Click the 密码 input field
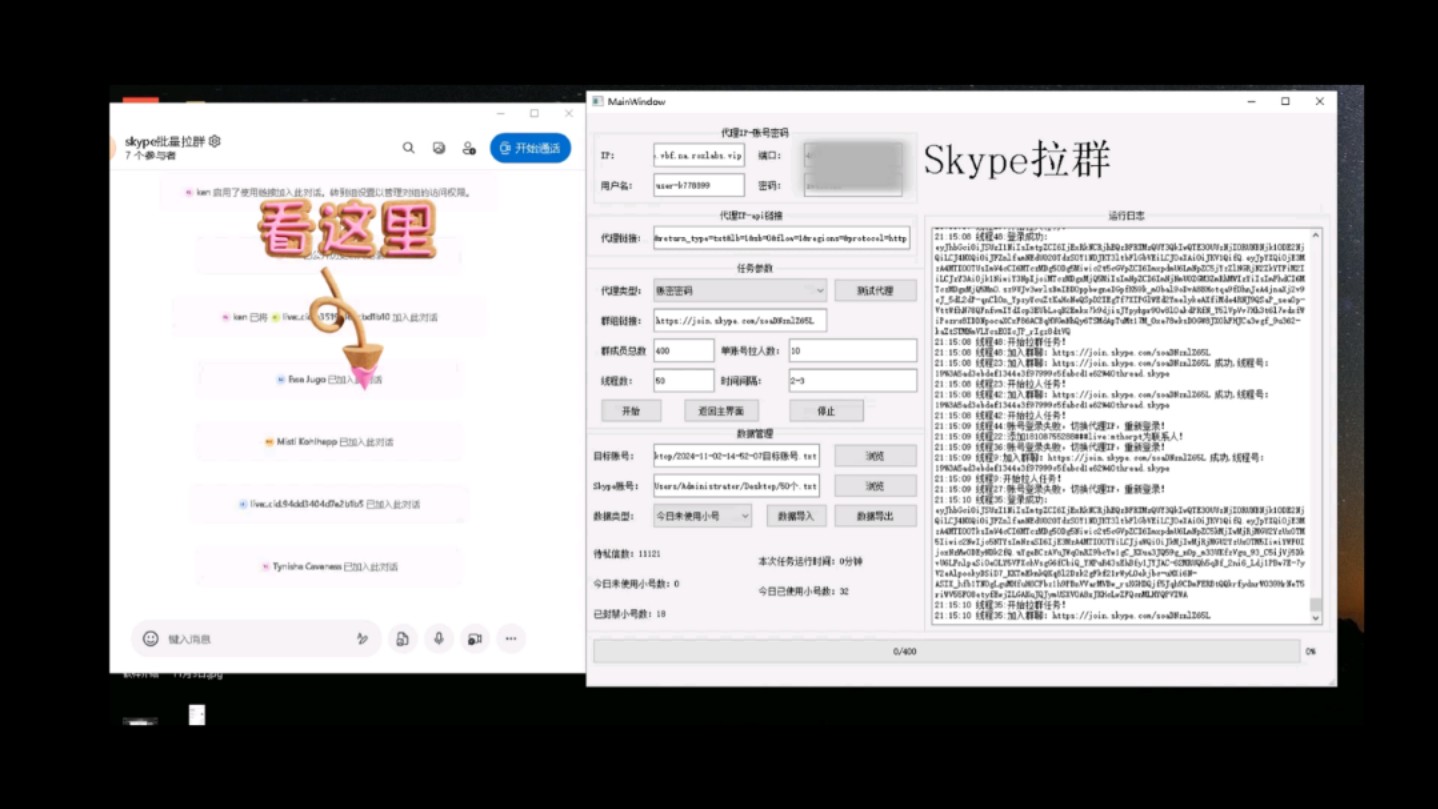 853,185
